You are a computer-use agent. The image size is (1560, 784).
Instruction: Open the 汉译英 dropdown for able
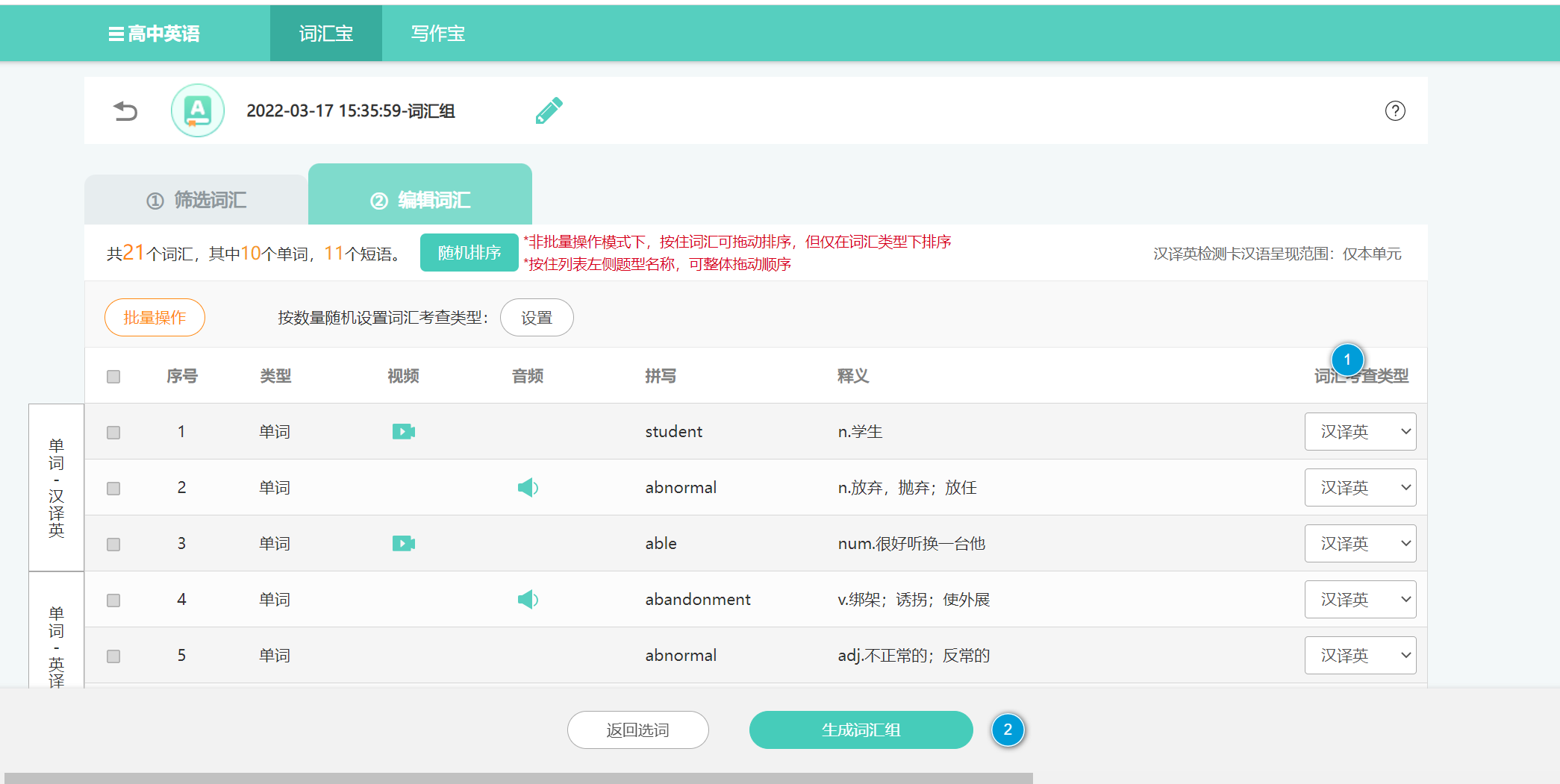click(1360, 544)
